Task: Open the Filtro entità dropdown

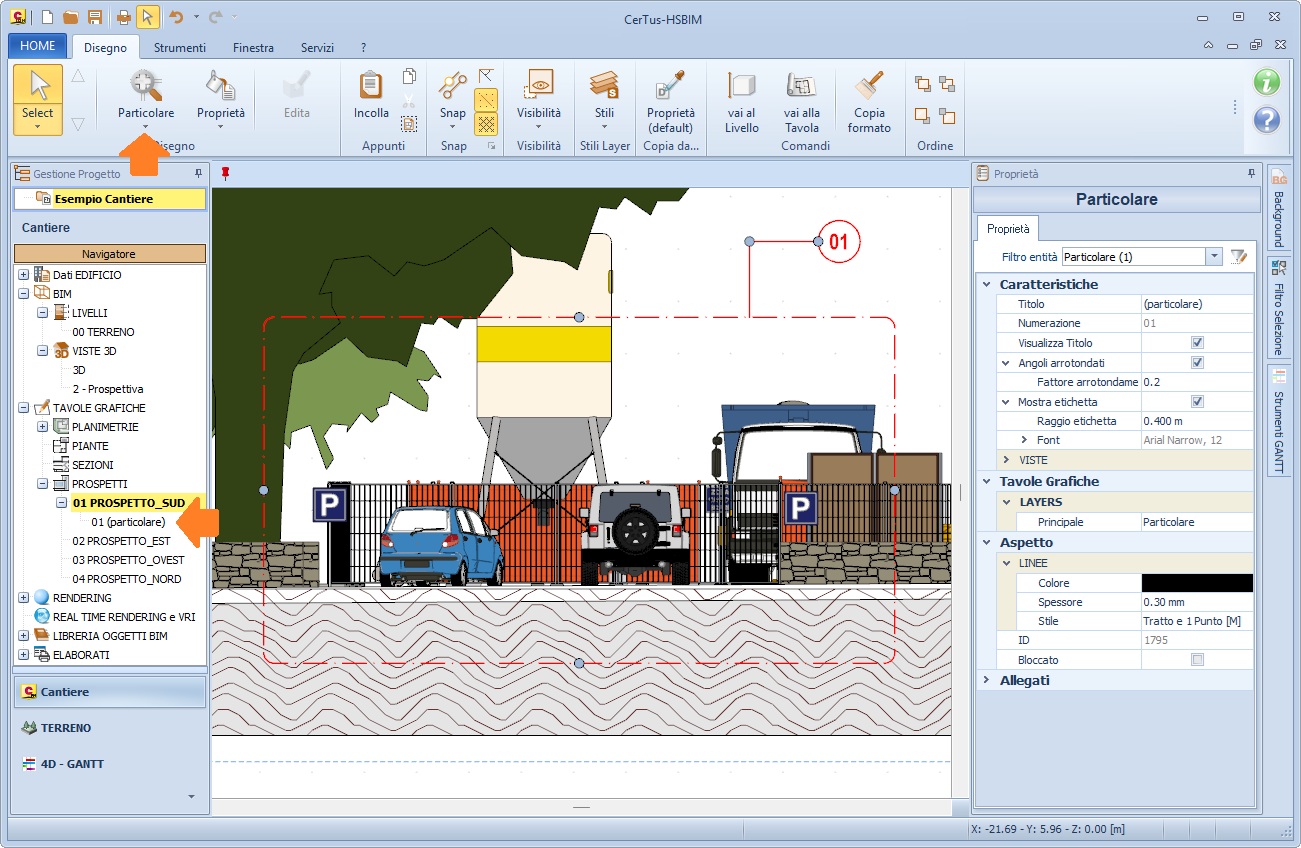Action: [1214, 257]
